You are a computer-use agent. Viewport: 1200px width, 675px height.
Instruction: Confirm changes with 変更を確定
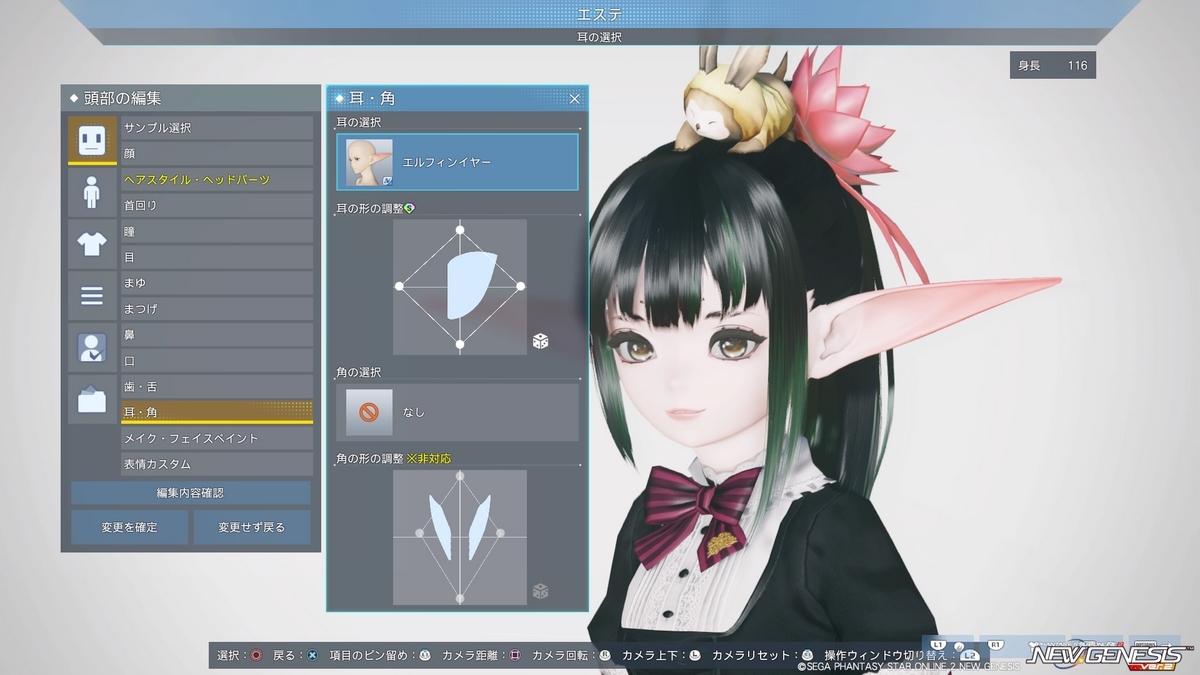click(129, 527)
